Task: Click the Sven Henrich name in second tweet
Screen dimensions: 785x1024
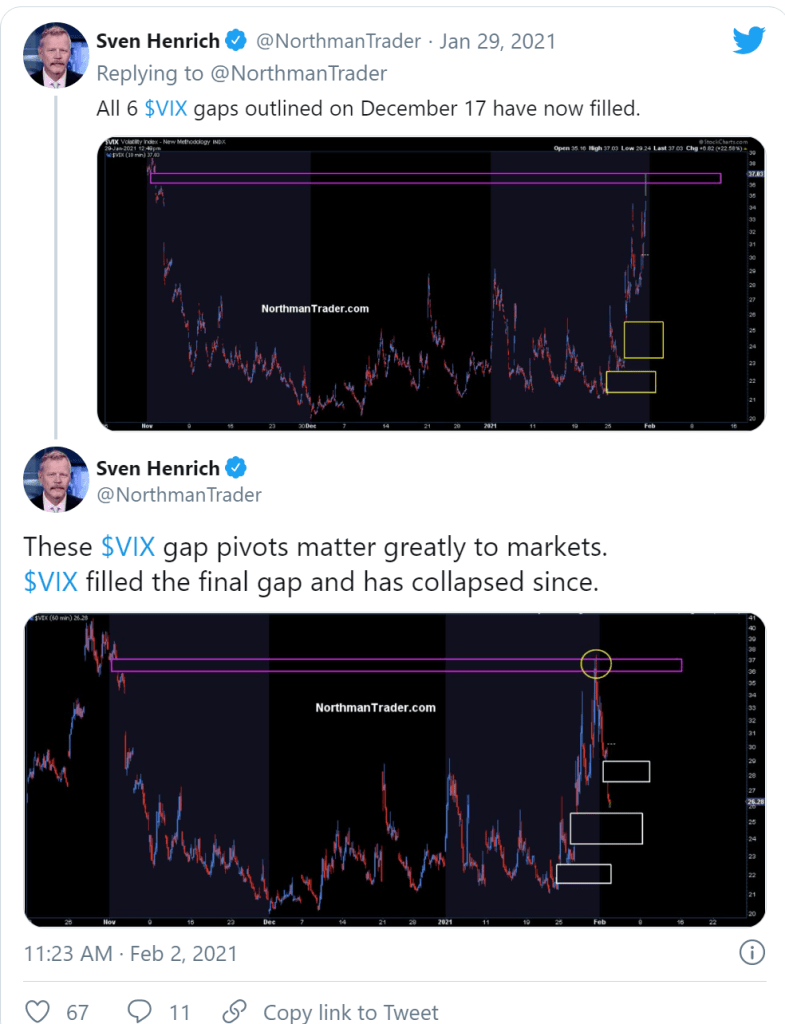Action: click(x=158, y=467)
